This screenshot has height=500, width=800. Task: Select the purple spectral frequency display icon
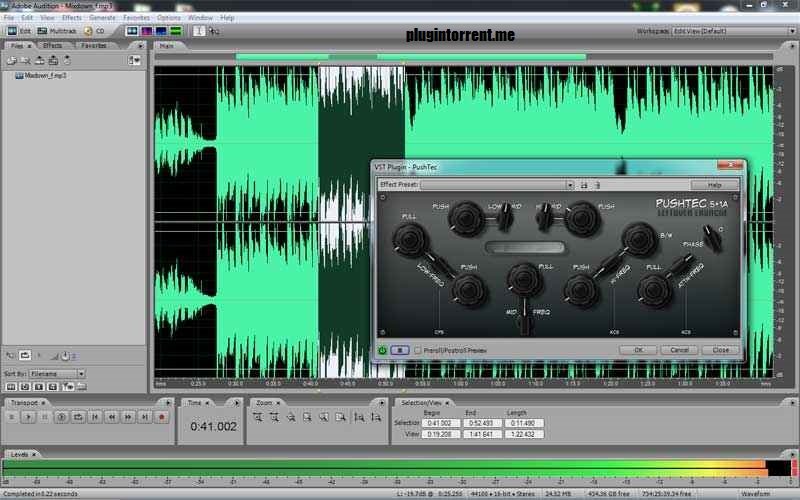tap(147, 31)
